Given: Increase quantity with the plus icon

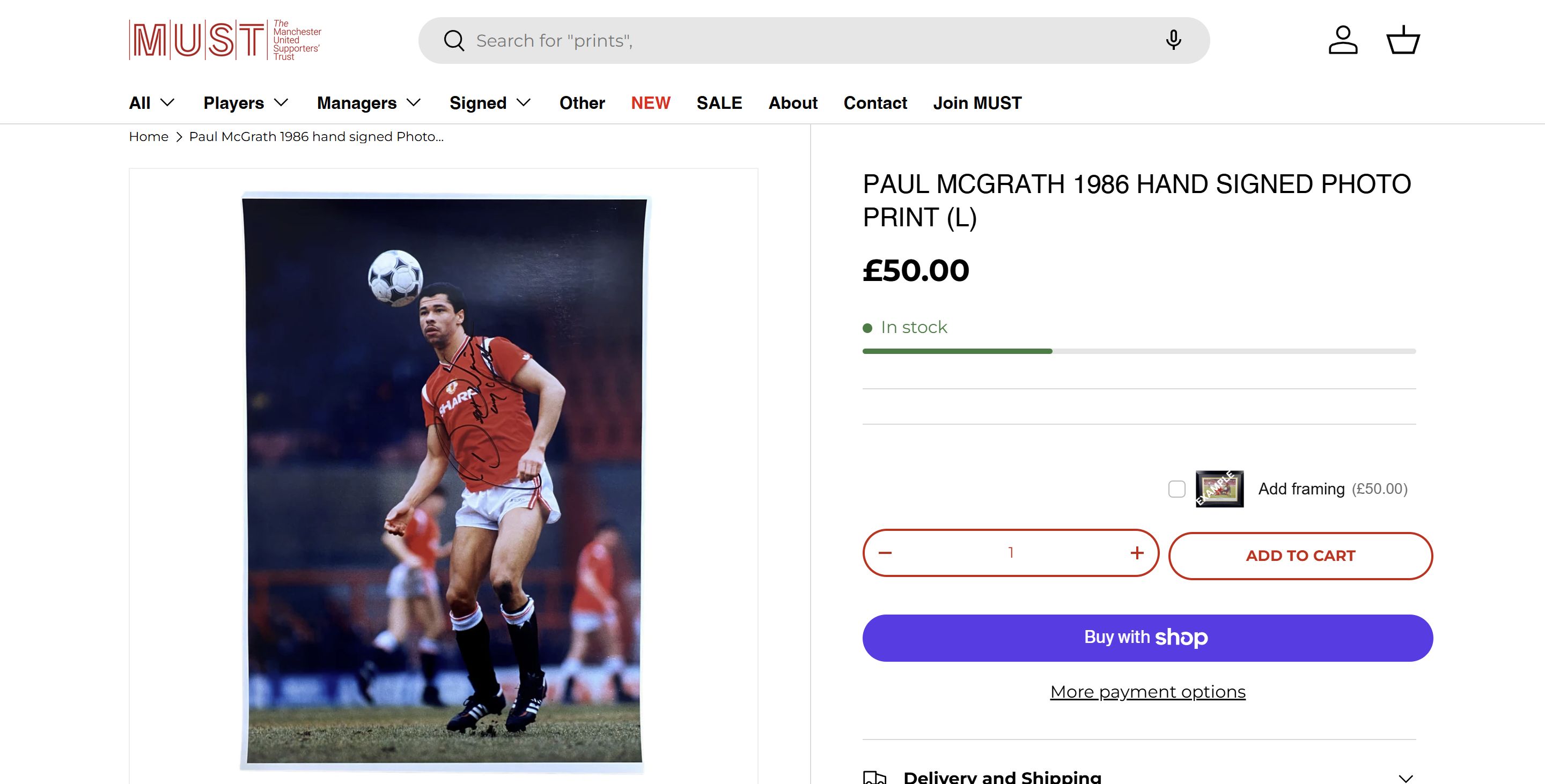Looking at the screenshot, I should point(1137,553).
